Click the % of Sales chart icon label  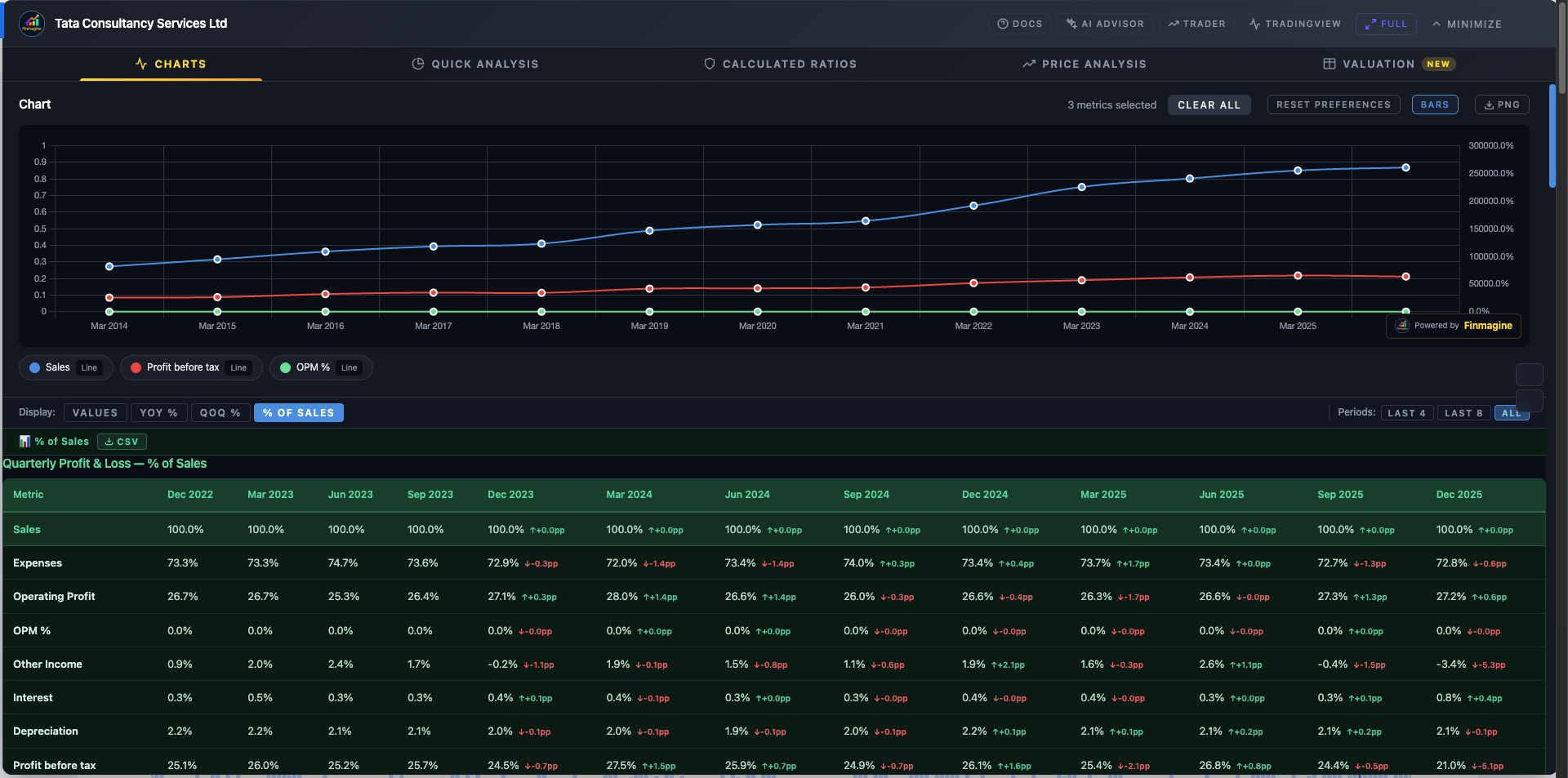pos(54,441)
